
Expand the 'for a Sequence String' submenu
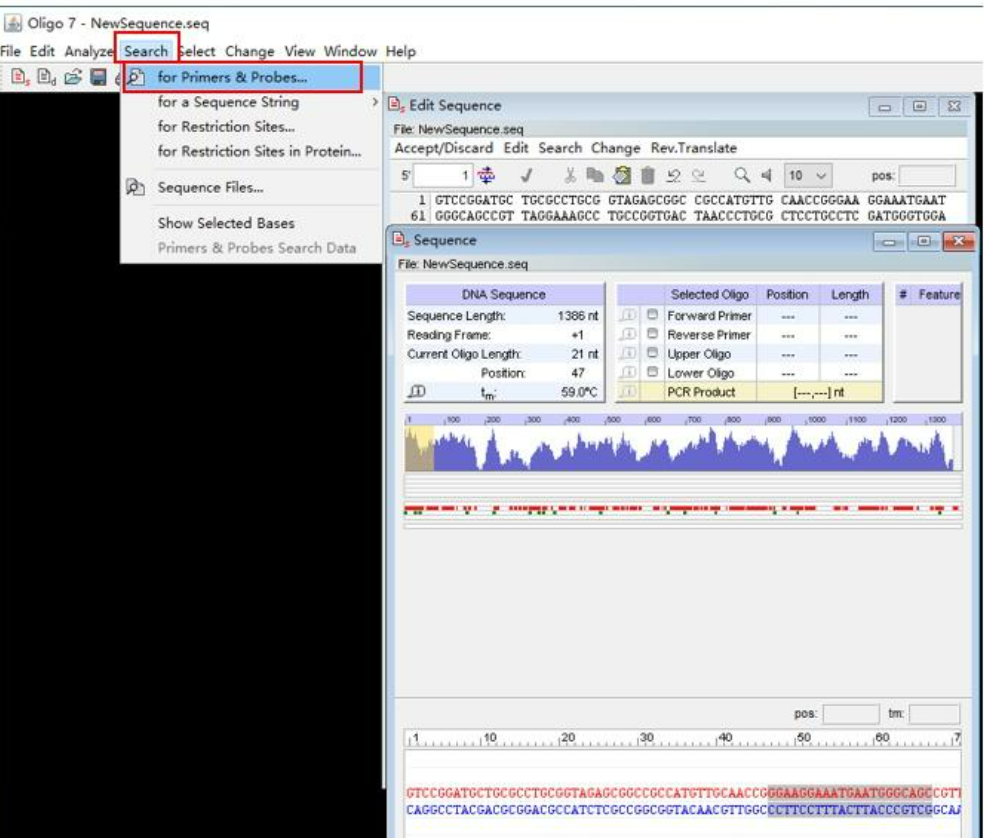[x=375, y=102]
